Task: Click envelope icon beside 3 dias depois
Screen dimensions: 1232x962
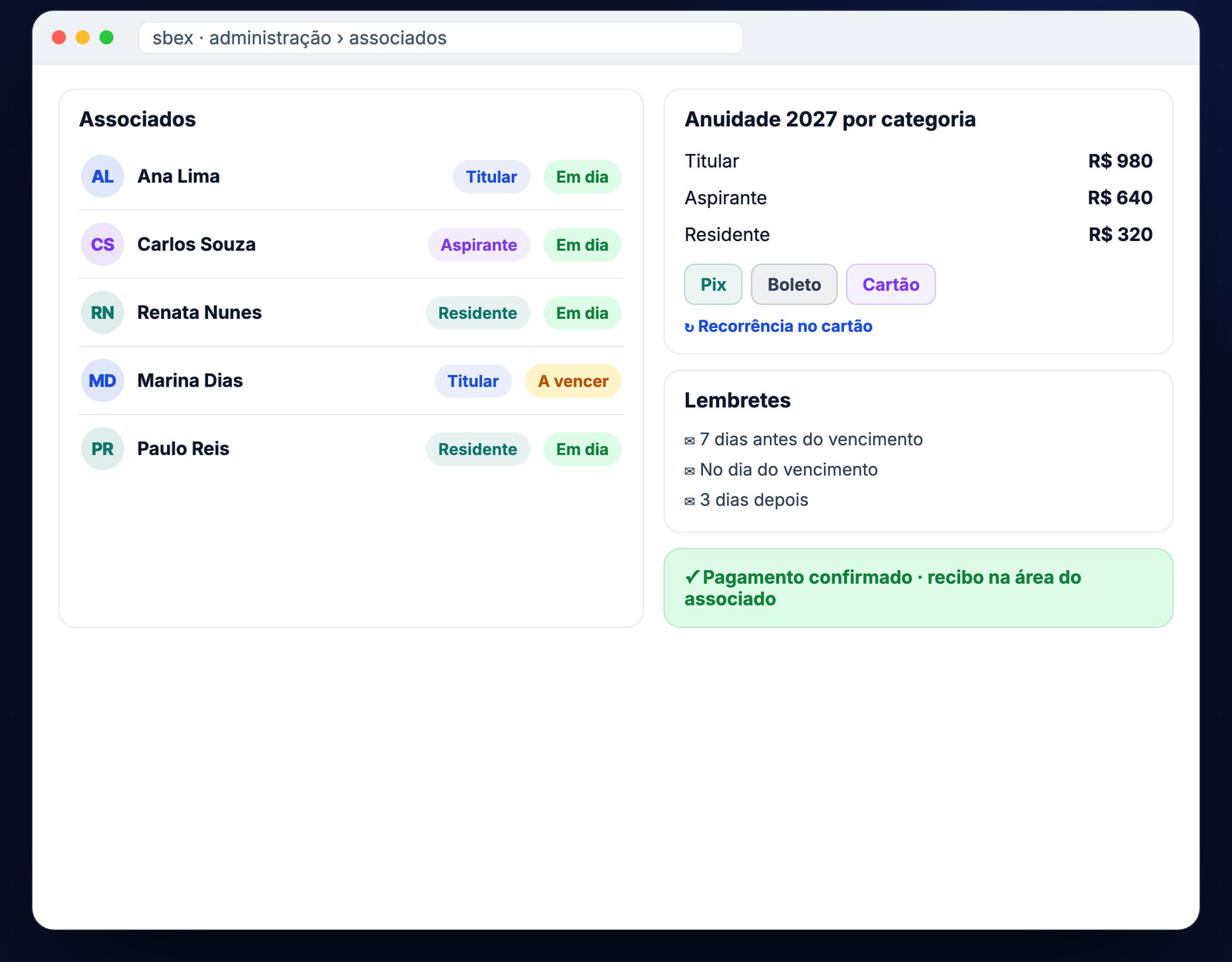Action: 690,501
